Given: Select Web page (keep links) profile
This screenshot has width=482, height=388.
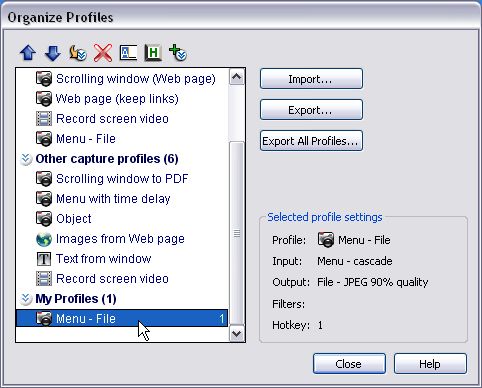Looking at the screenshot, I should [117, 99].
